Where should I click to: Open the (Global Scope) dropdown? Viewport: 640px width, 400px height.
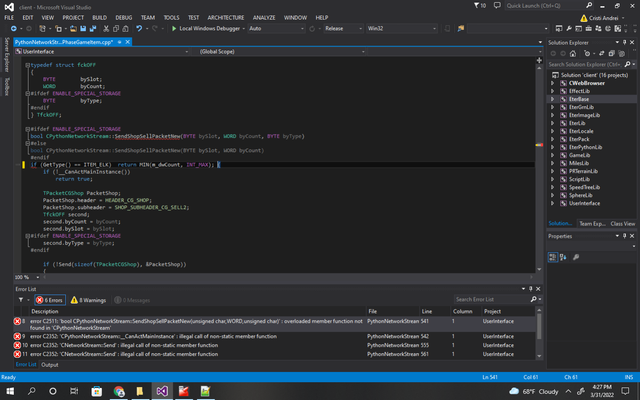point(282,51)
